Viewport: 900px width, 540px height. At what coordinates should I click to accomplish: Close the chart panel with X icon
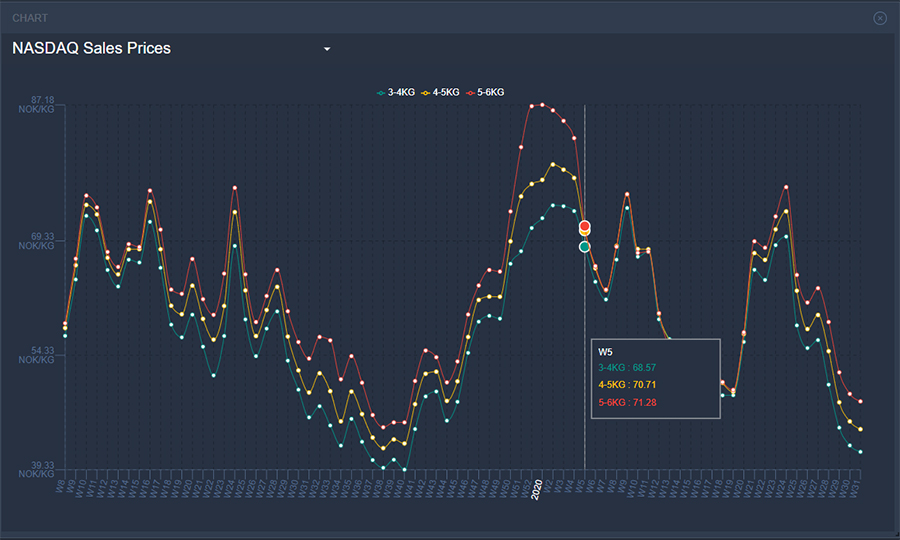(x=880, y=18)
